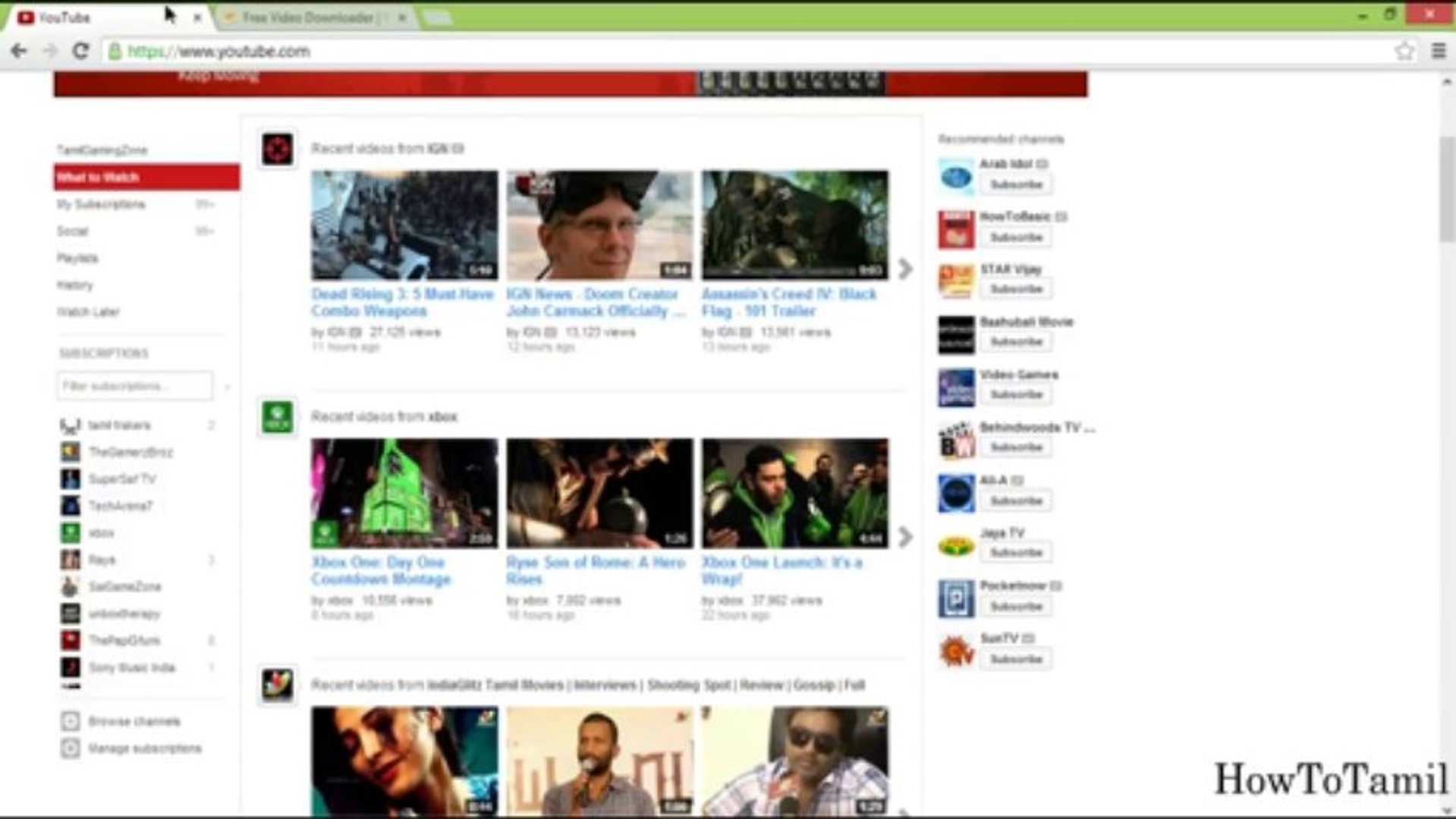Screen dimensions: 1456x819
Task: Click the Filter subscriptions input field
Action: click(134, 386)
